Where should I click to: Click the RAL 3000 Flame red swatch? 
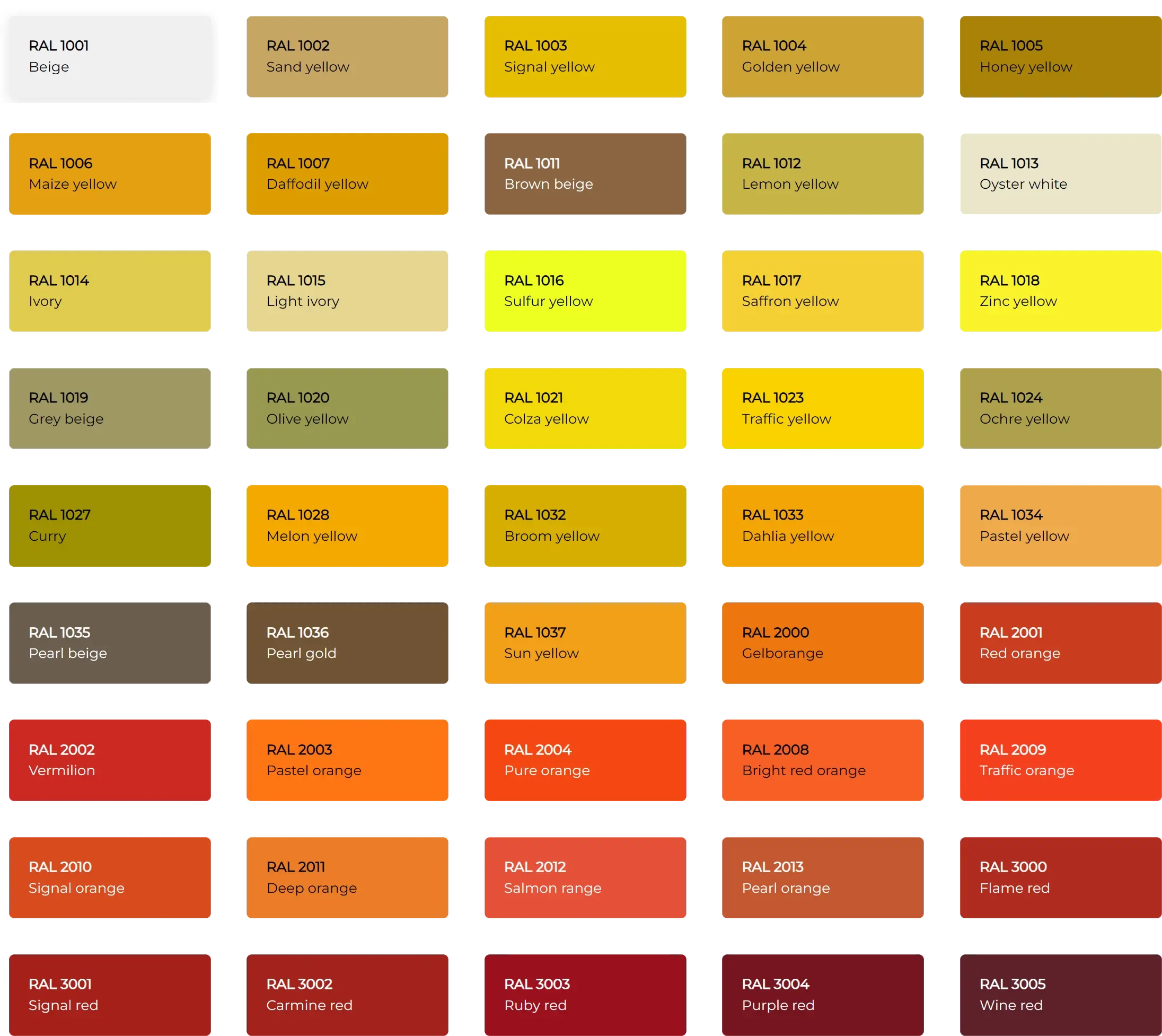1060,877
